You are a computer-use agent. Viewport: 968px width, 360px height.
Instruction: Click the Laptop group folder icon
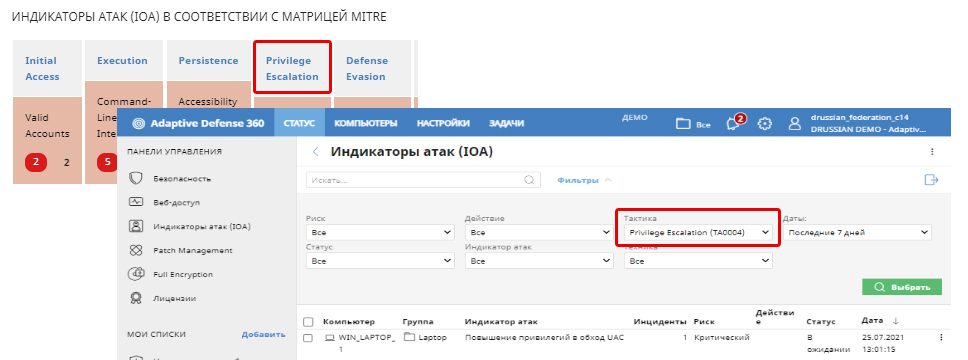tap(410, 337)
